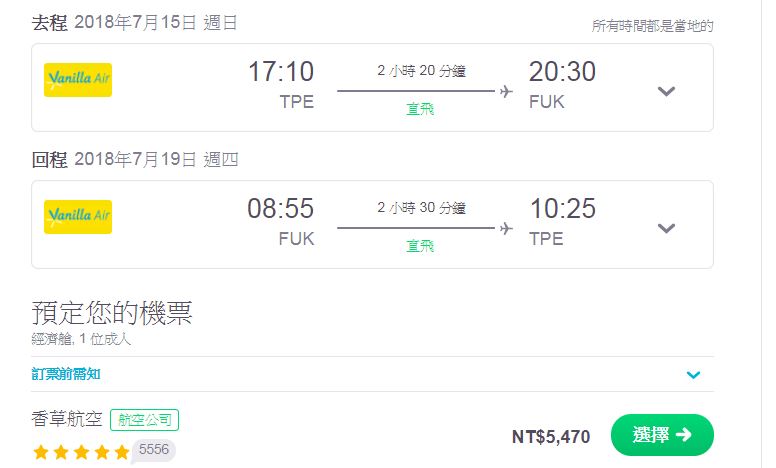Click the return 直飛 label
The image size is (776, 468).
pyautogui.click(x=420, y=246)
